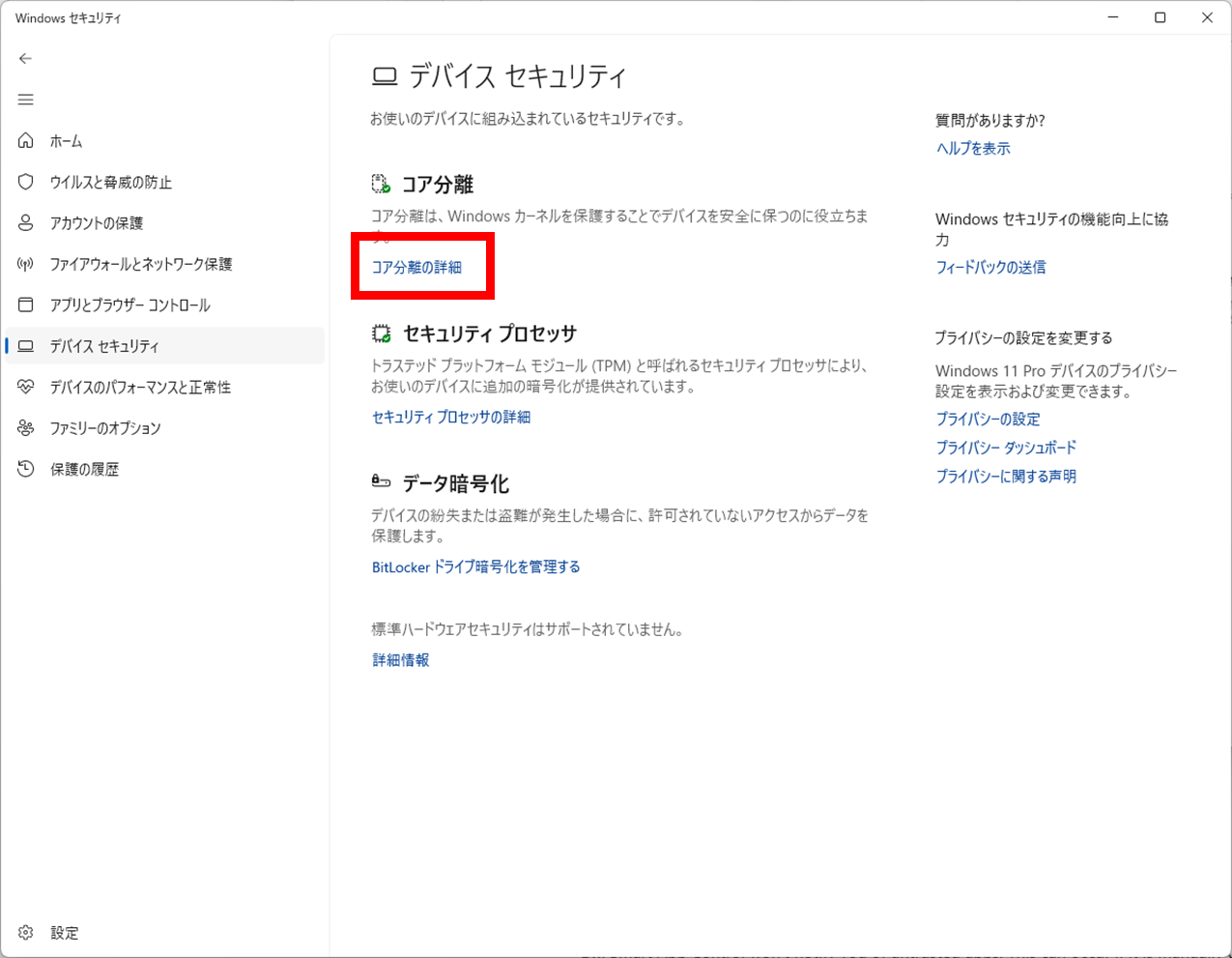Minimize the Windows セキュリティ window
Image resolution: width=1232 pixels, height=958 pixels.
click(x=1113, y=17)
